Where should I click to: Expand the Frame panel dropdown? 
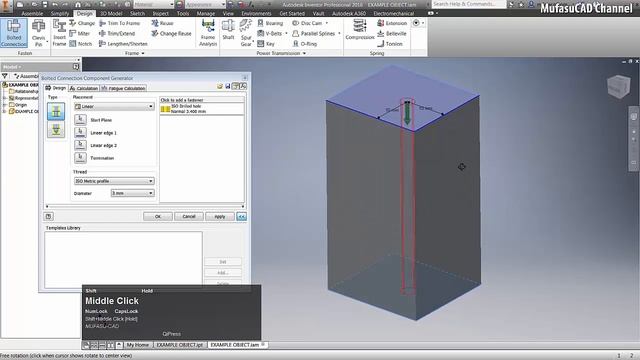[135, 53]
